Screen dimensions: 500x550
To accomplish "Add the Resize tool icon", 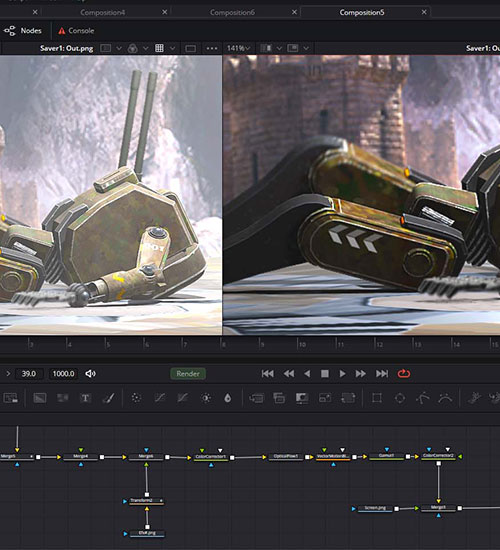I will [x=325, y=398].
